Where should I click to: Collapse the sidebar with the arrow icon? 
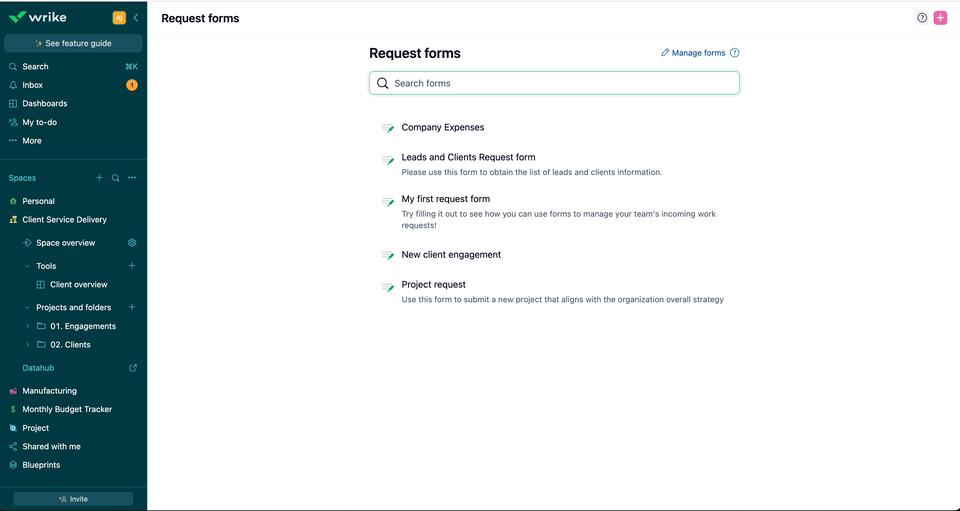135,17
